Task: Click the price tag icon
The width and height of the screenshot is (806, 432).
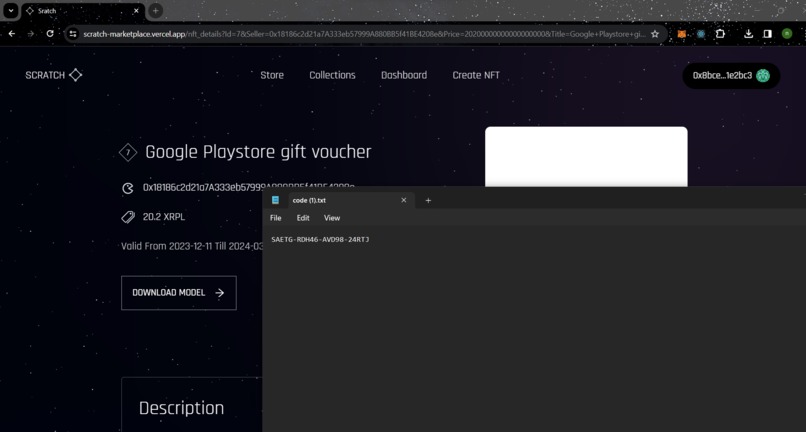Action: click(127, 217)
